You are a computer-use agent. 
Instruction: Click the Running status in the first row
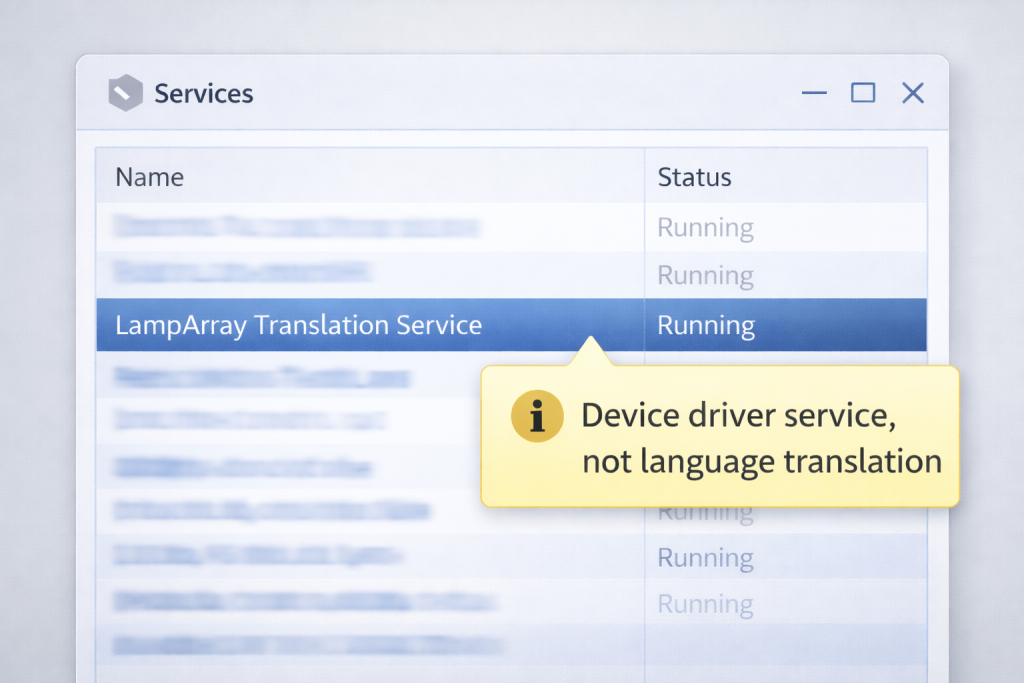click(705, 227)
